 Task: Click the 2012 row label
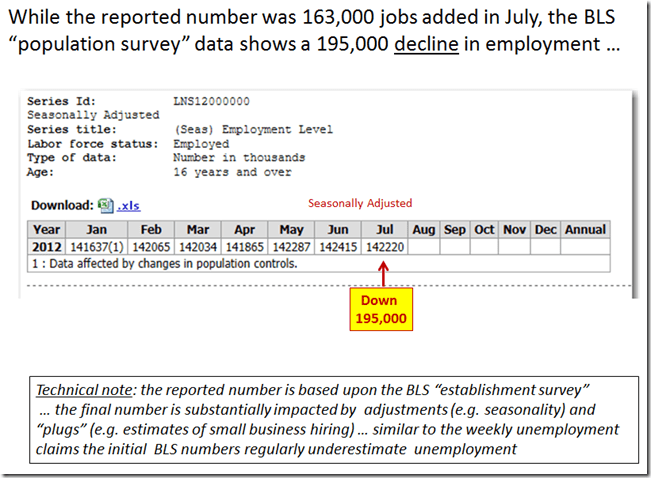47,247
